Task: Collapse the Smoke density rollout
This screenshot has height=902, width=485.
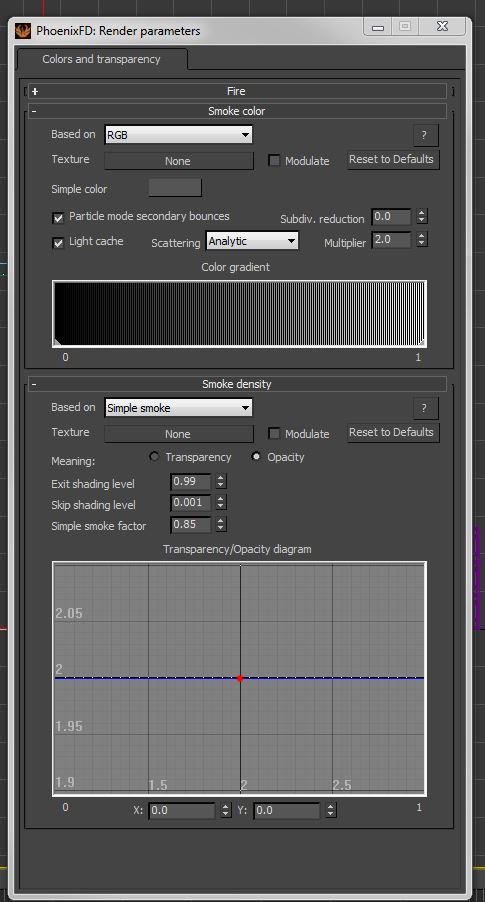Action: [236, 384]
